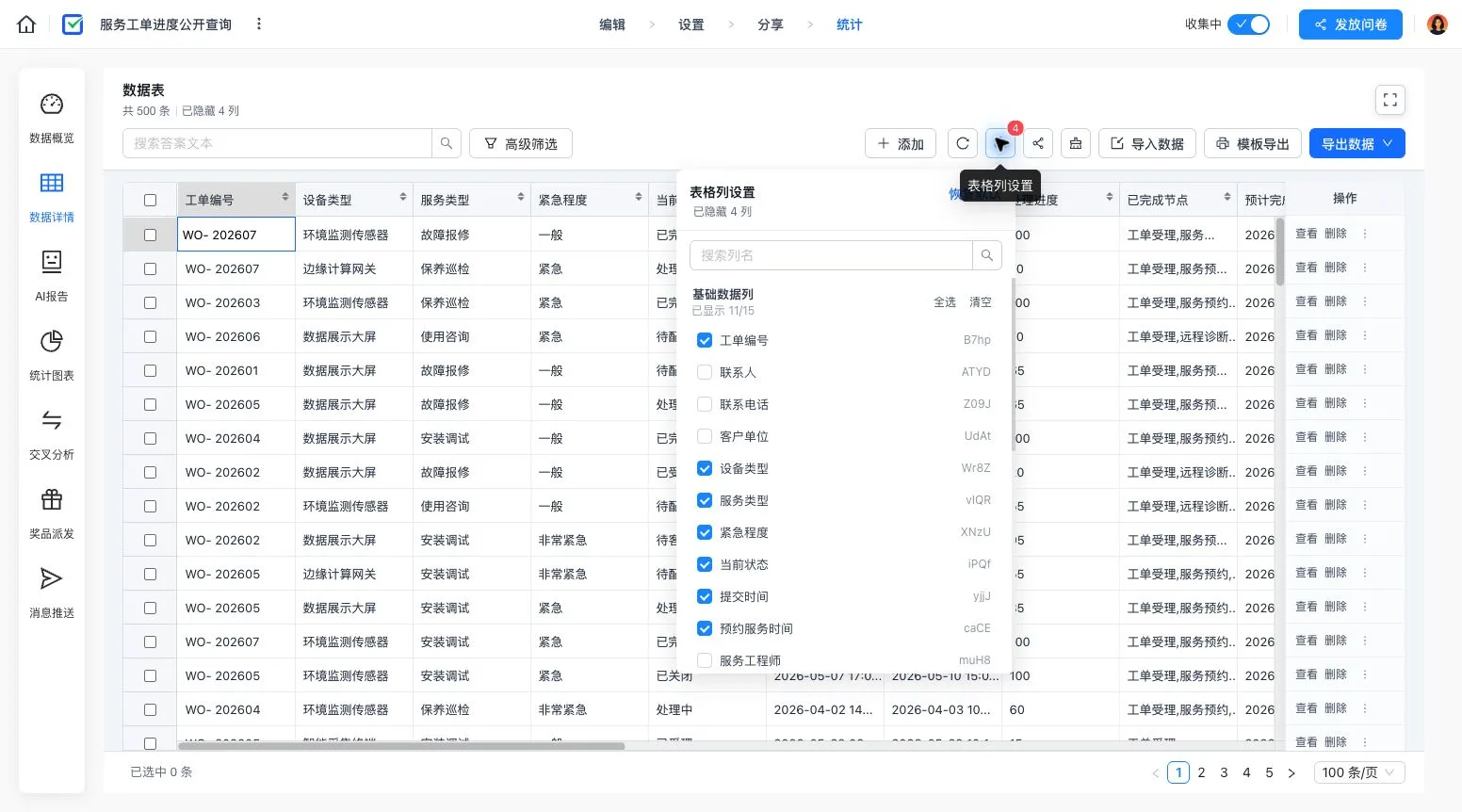Toggle the 收集中 collection switch
This screenshot has width=1462, height=812.
tap(1249, 24)
